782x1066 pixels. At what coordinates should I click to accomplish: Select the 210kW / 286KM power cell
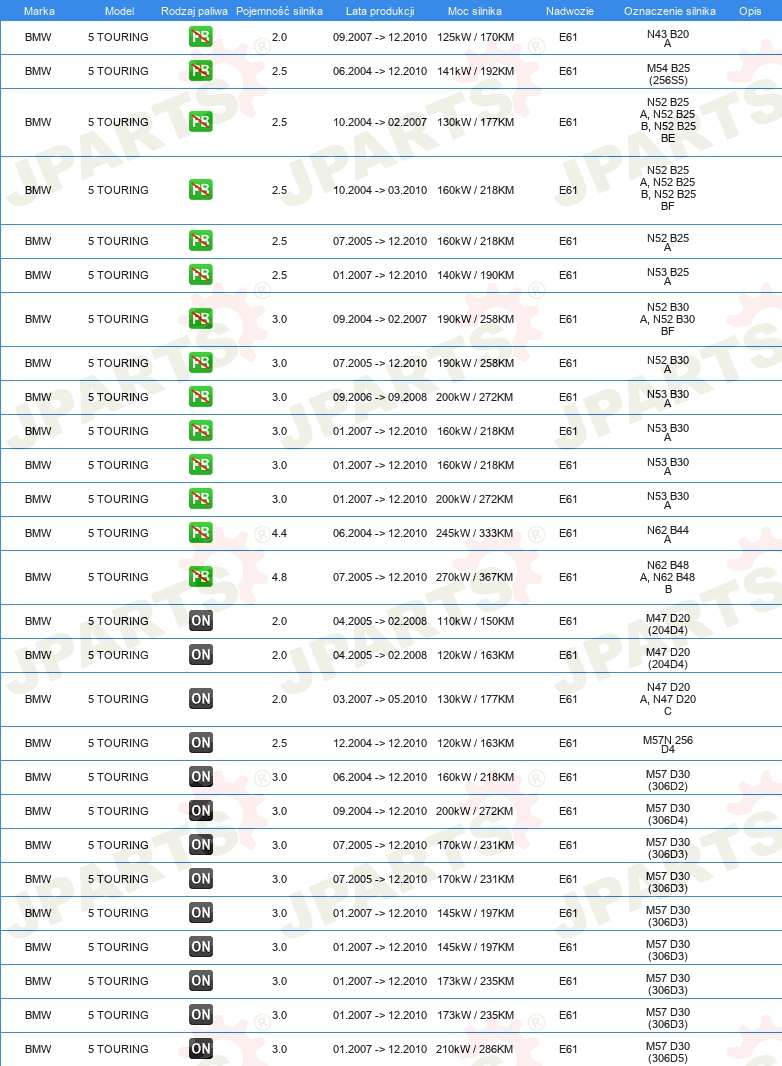(475, 1049)
